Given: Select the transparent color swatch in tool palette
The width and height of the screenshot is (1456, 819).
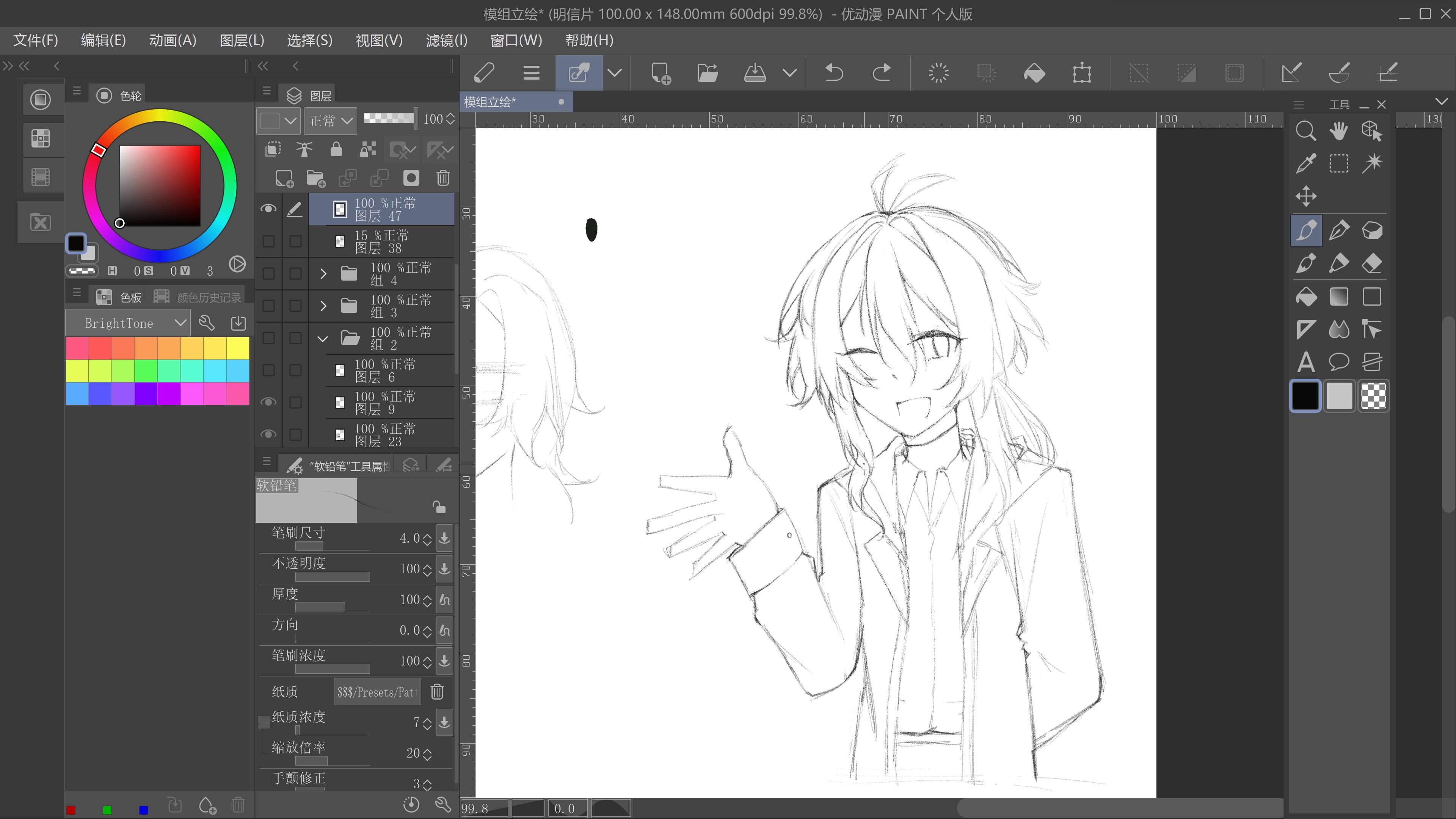Looking at the screenshot, I should pos(1373,395).
